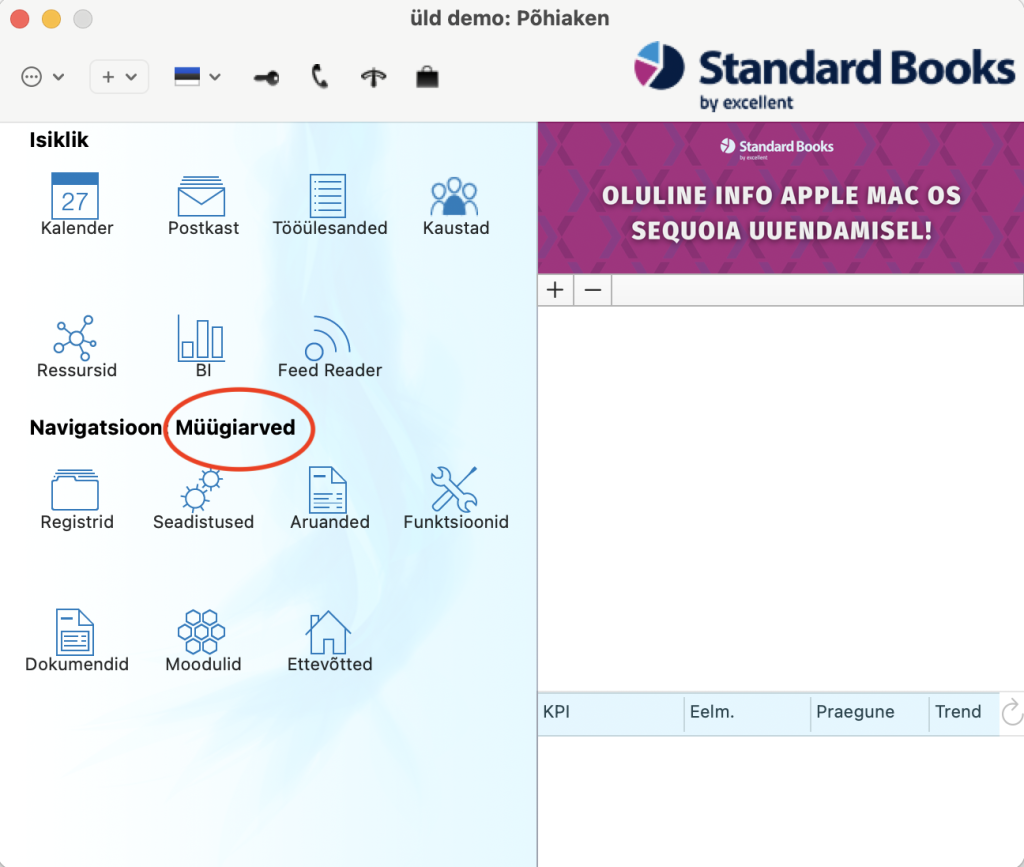1024x867 pixels.
Task: Open the Kalender icon
Action: click(76, 196)
